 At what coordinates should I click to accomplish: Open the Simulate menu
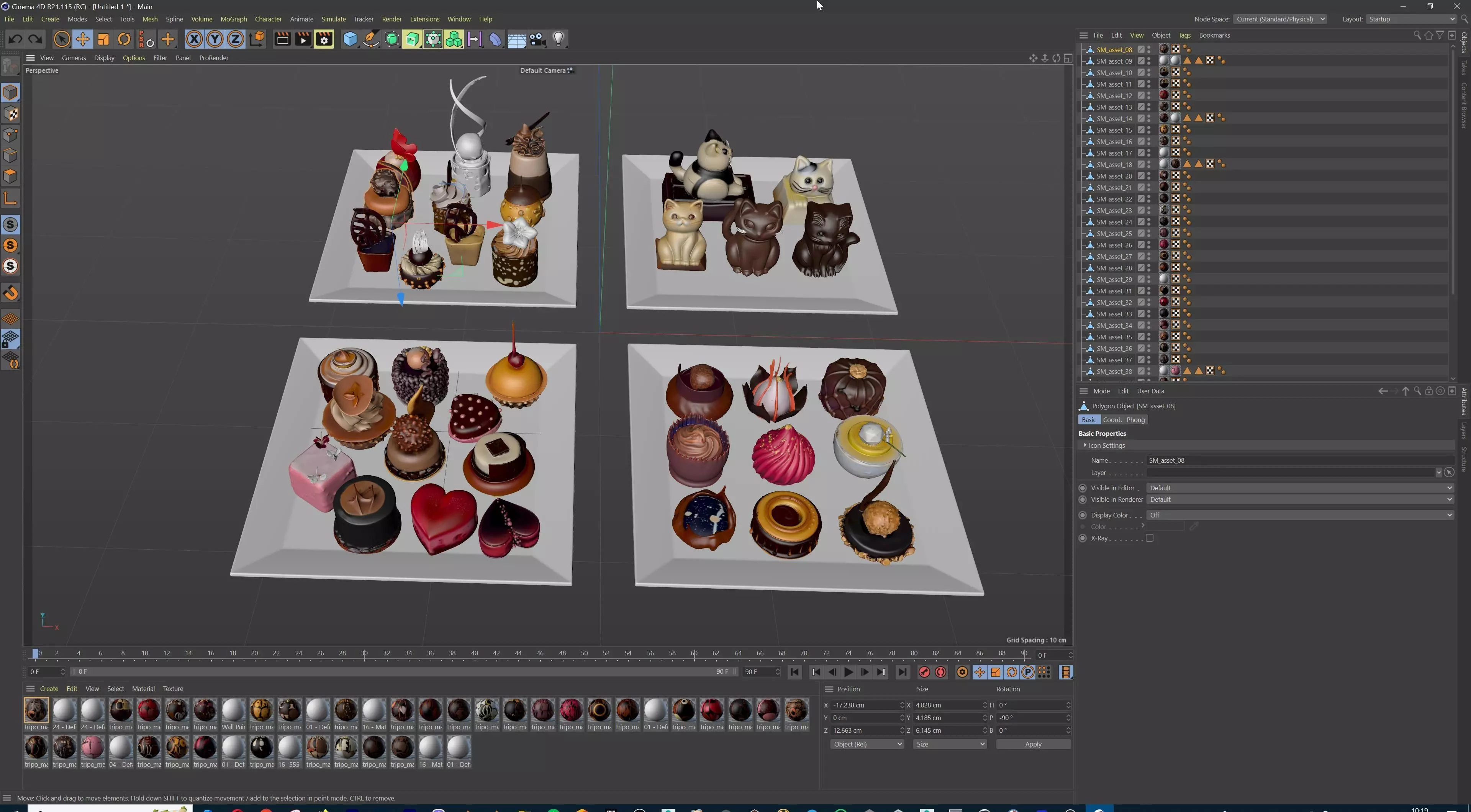tap(334, 19)
